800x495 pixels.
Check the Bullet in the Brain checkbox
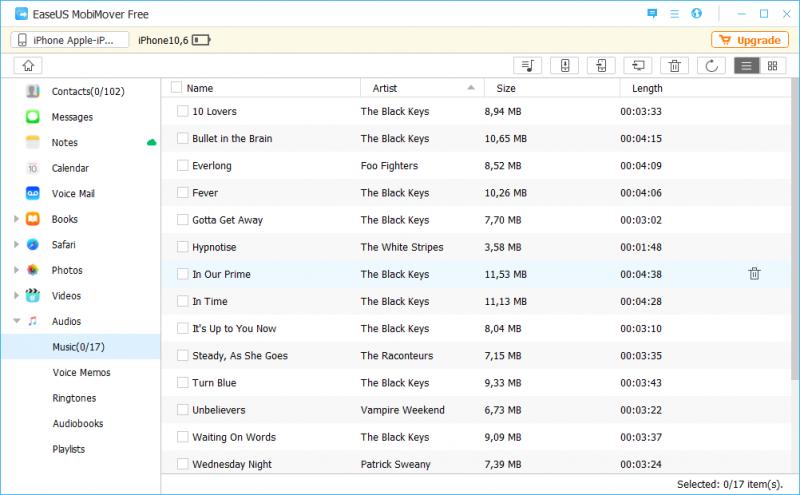[182, 138]
